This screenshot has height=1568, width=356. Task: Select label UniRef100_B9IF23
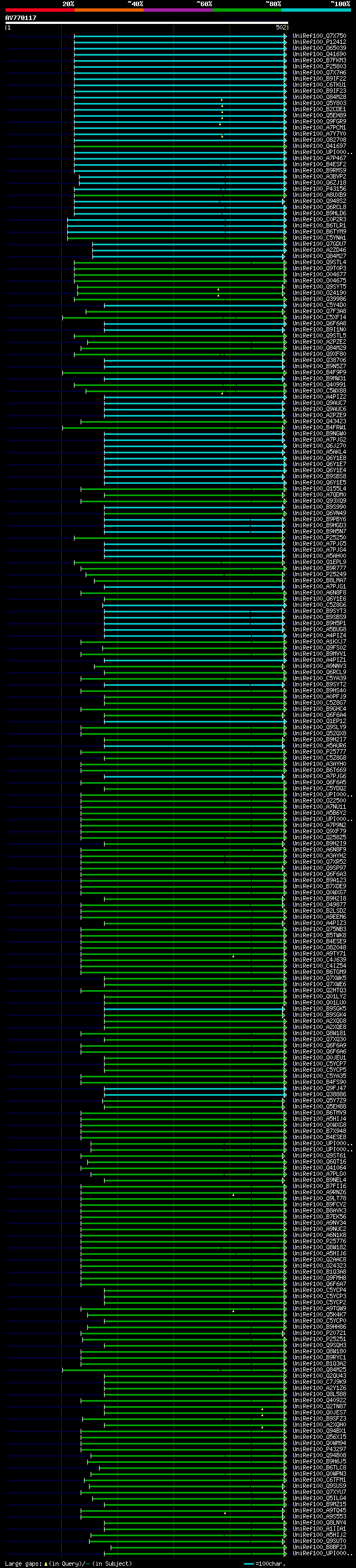pos(319,91)
